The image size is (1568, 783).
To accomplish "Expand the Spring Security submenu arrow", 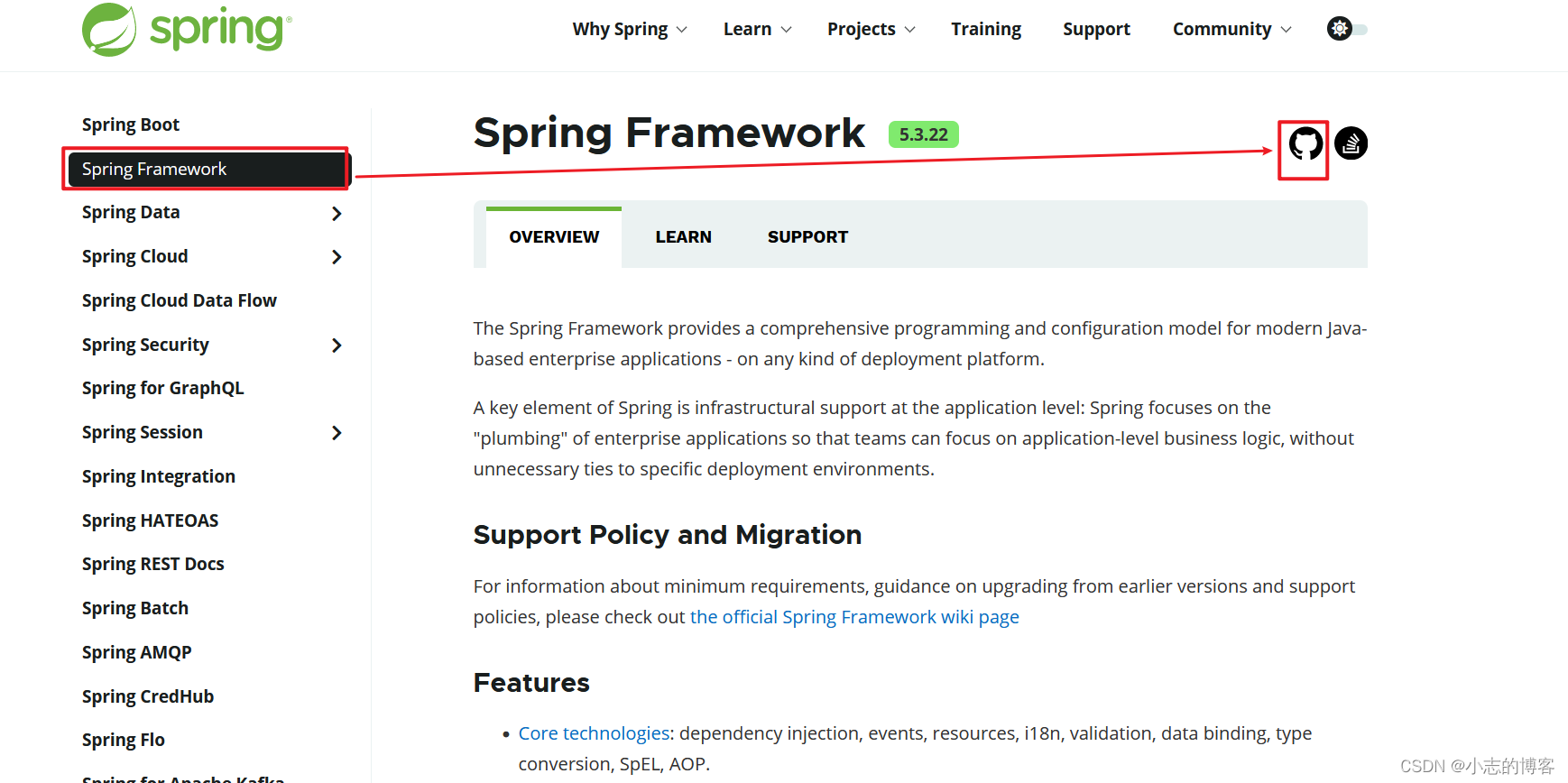I will coord(337,345).
